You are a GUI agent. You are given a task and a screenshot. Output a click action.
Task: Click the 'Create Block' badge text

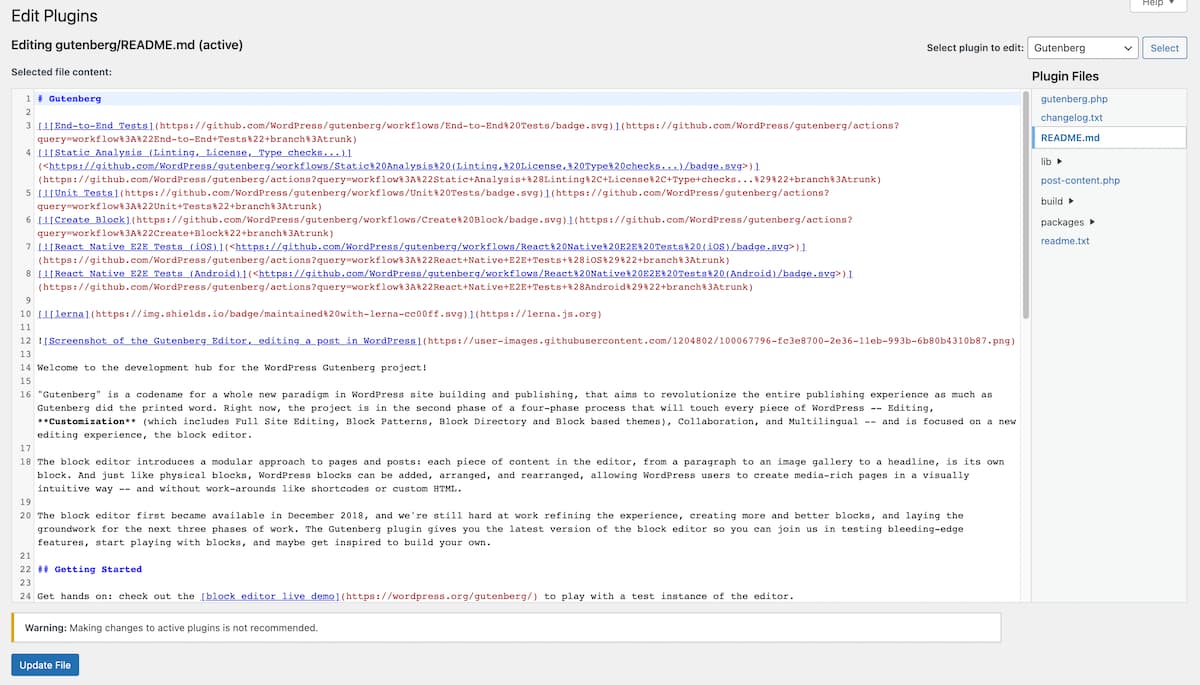tap(90, 219)
